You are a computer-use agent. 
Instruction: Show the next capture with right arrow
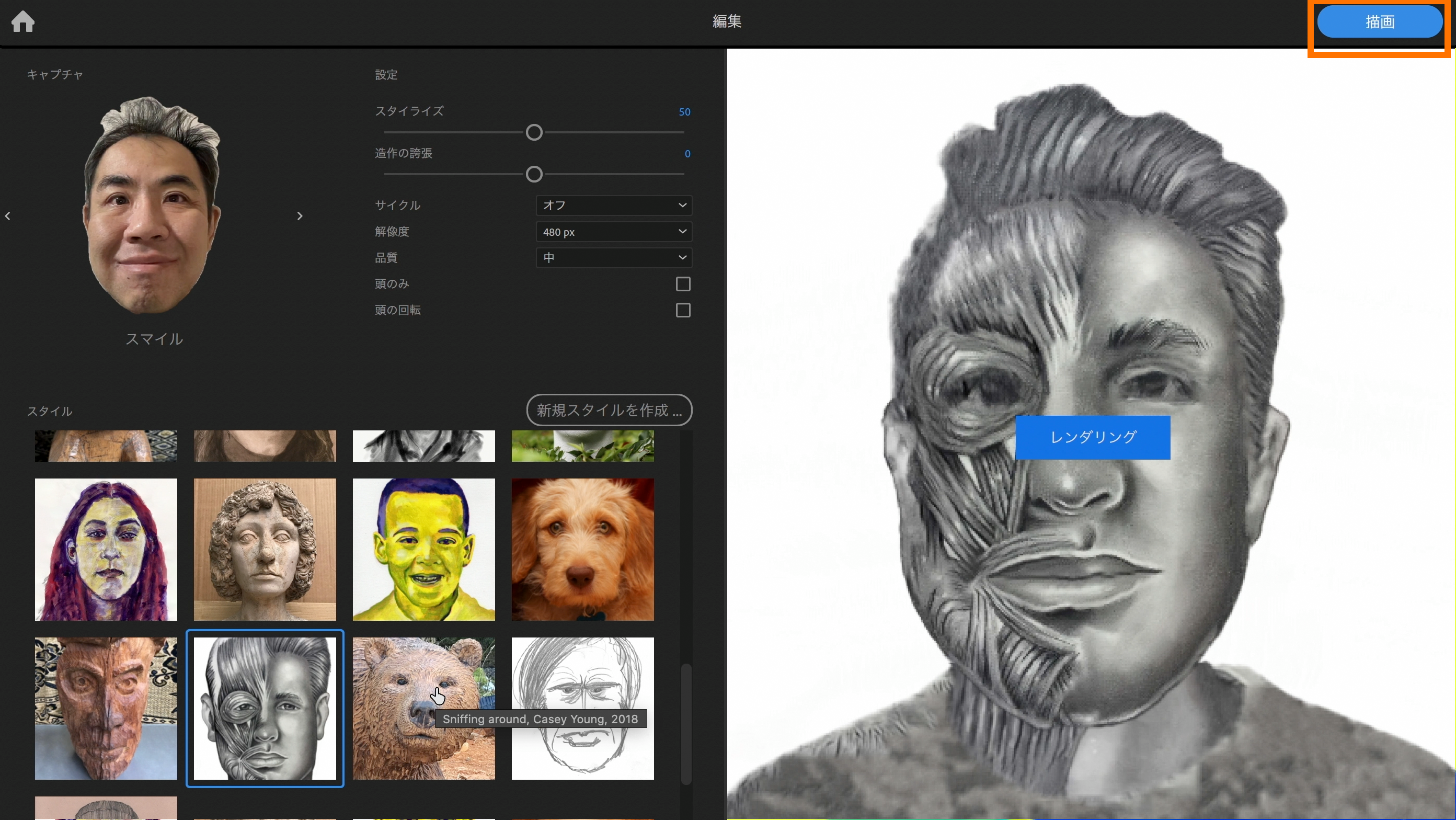click(300, 216)
